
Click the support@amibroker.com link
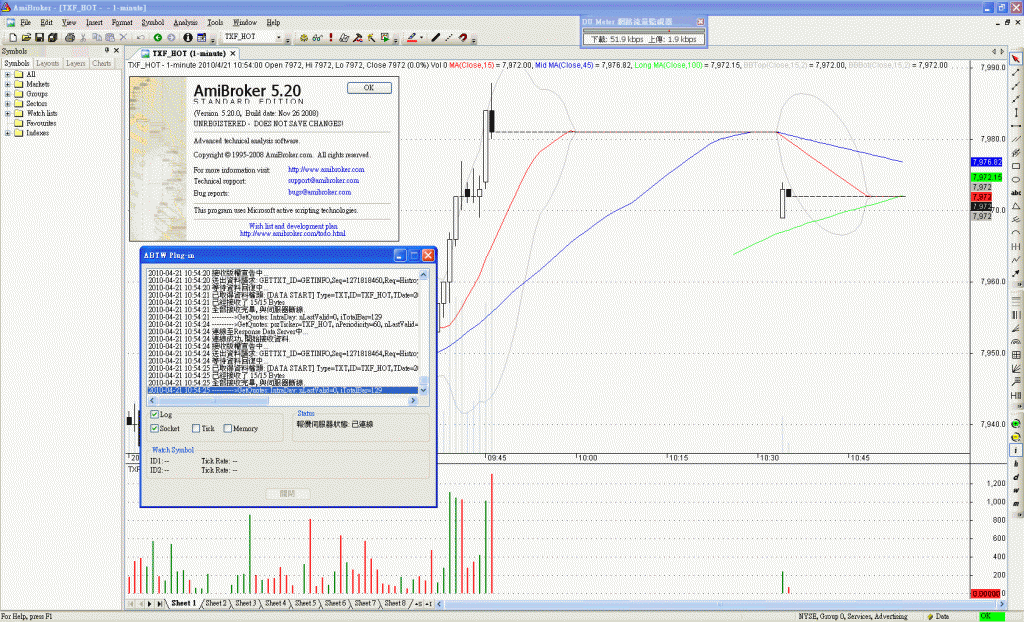[x=323, y=181]
